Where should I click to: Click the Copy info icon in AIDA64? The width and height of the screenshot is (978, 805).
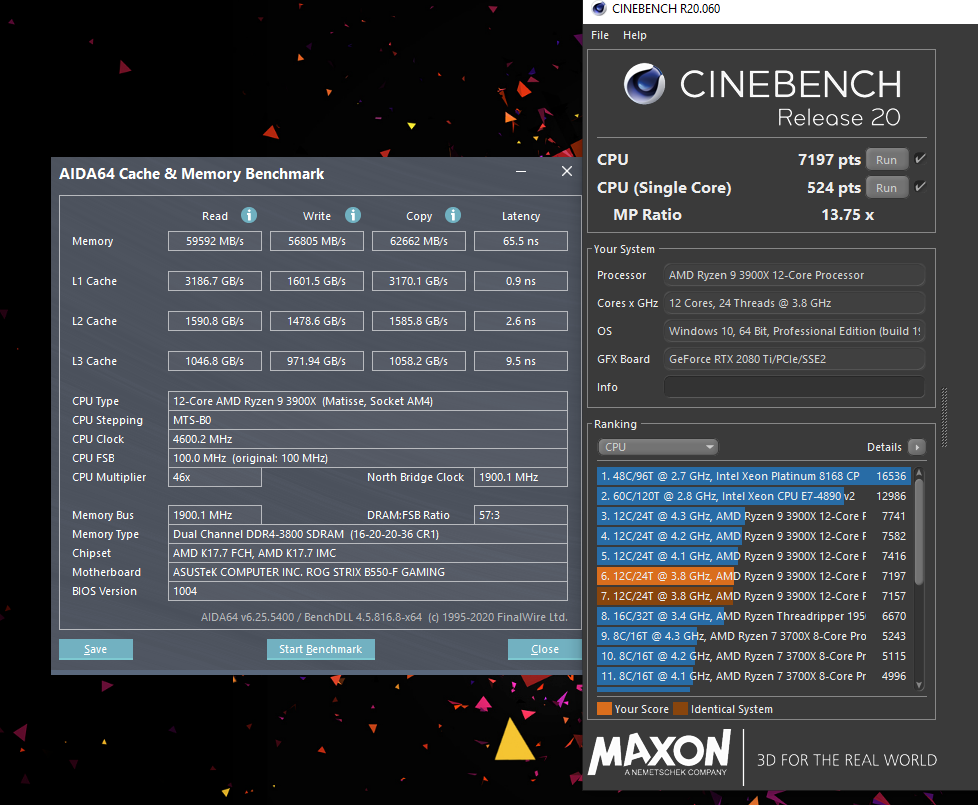453,215
